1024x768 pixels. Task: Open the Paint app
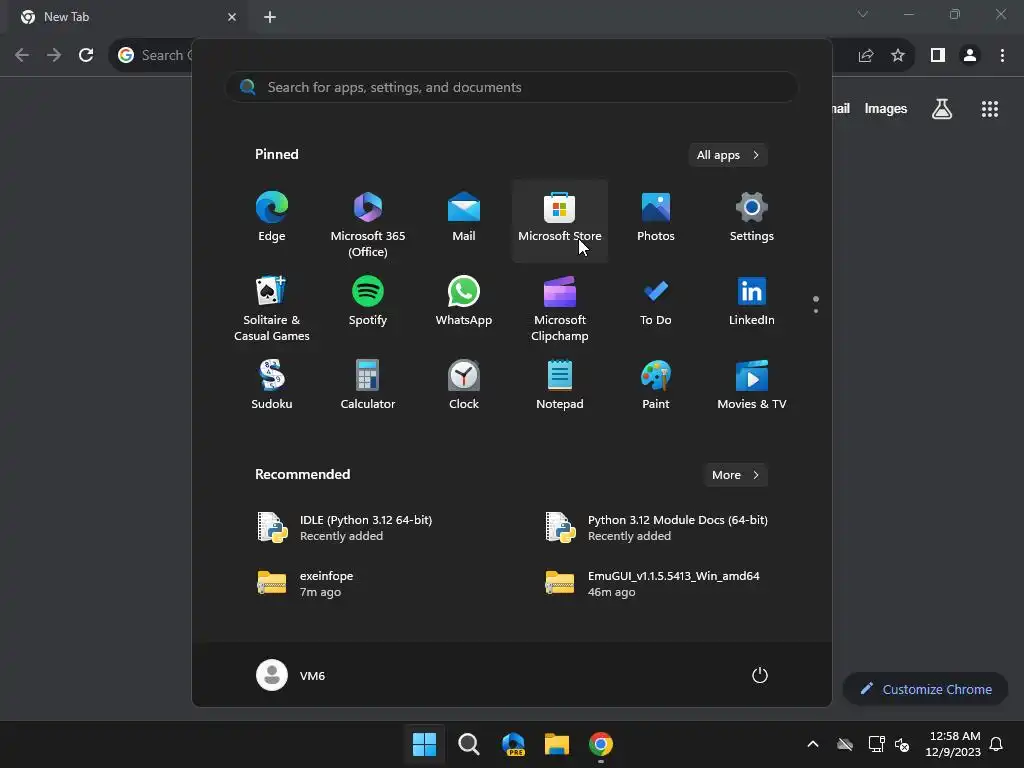pyautogui.click(x=656, y=385)
